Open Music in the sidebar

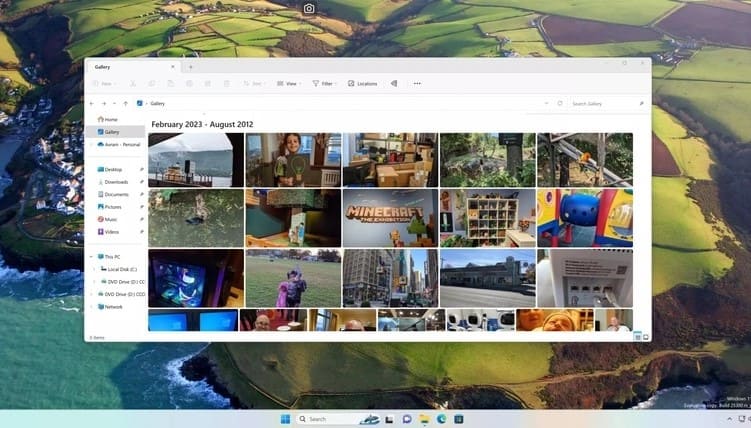pos(107,219)
